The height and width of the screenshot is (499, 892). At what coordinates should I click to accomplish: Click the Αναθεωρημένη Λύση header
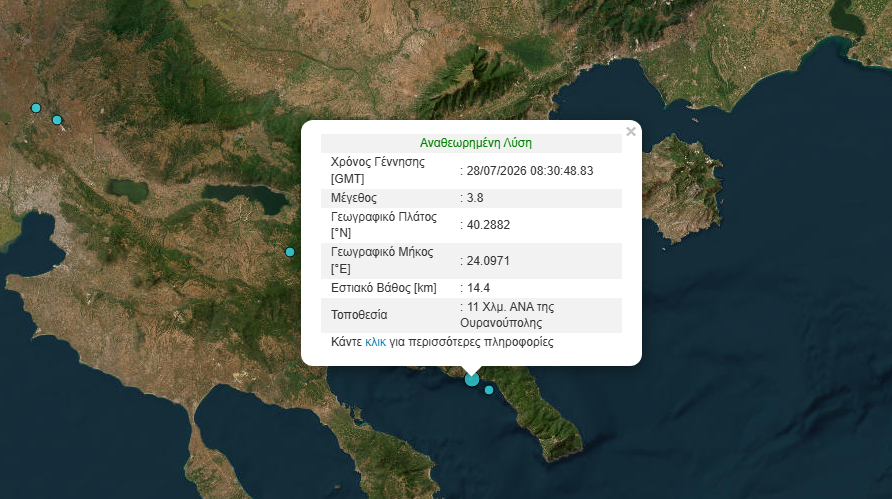click(x=476, y=143)
